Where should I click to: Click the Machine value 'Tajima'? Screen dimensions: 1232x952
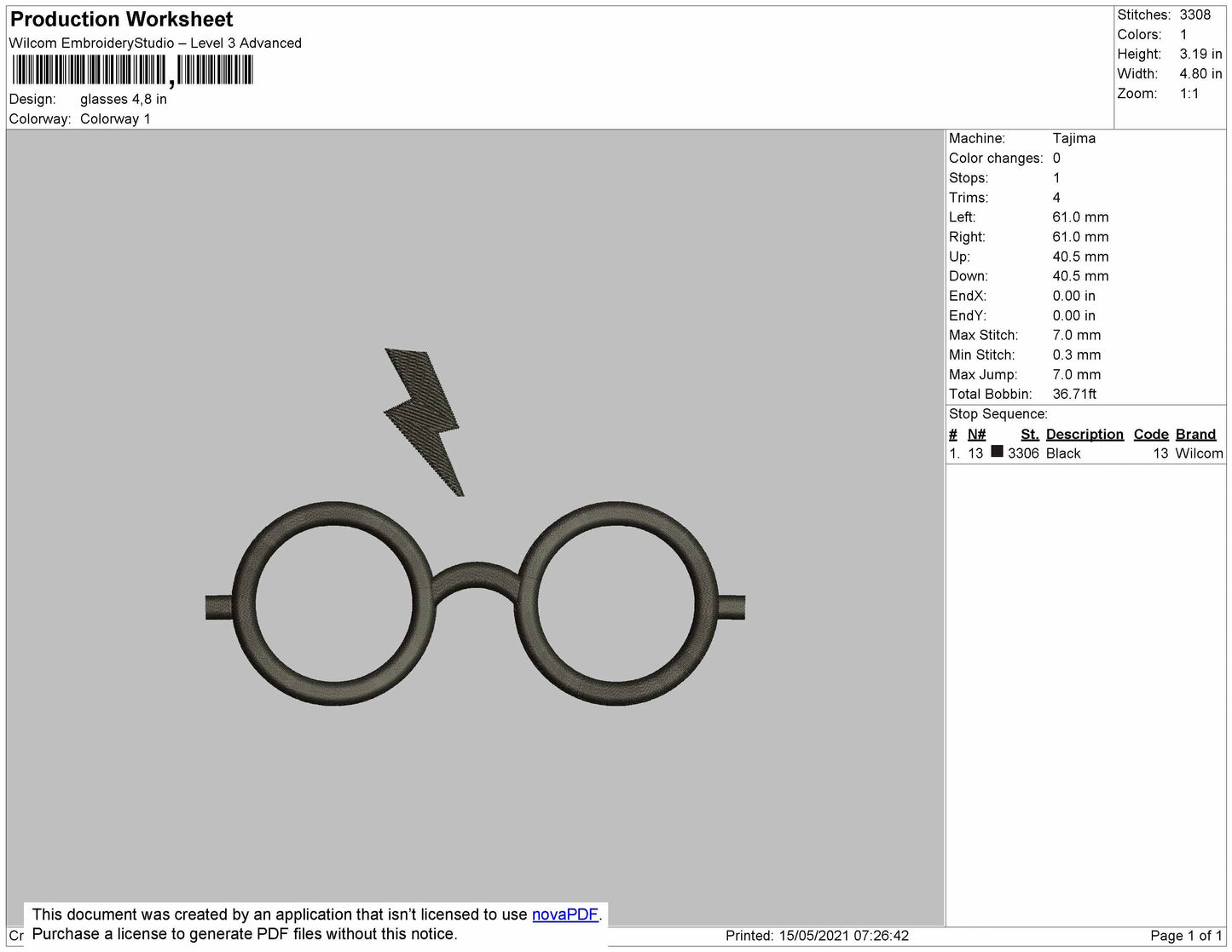click(1074, 138)
